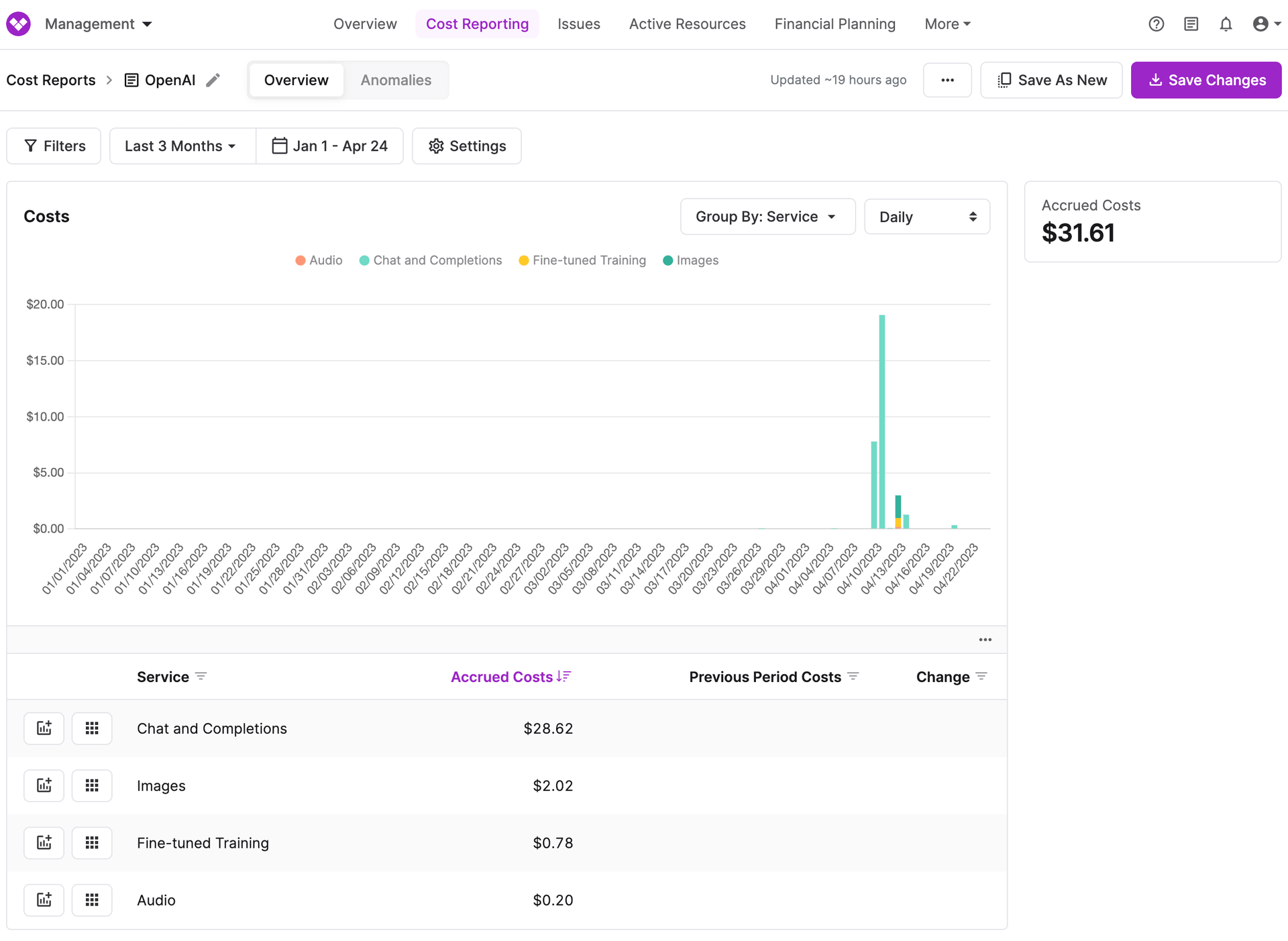The width and height of the screenshot is (1288, 941).
Task: Change the Daily granularity dropdown
Action: (x=927, y=216)
